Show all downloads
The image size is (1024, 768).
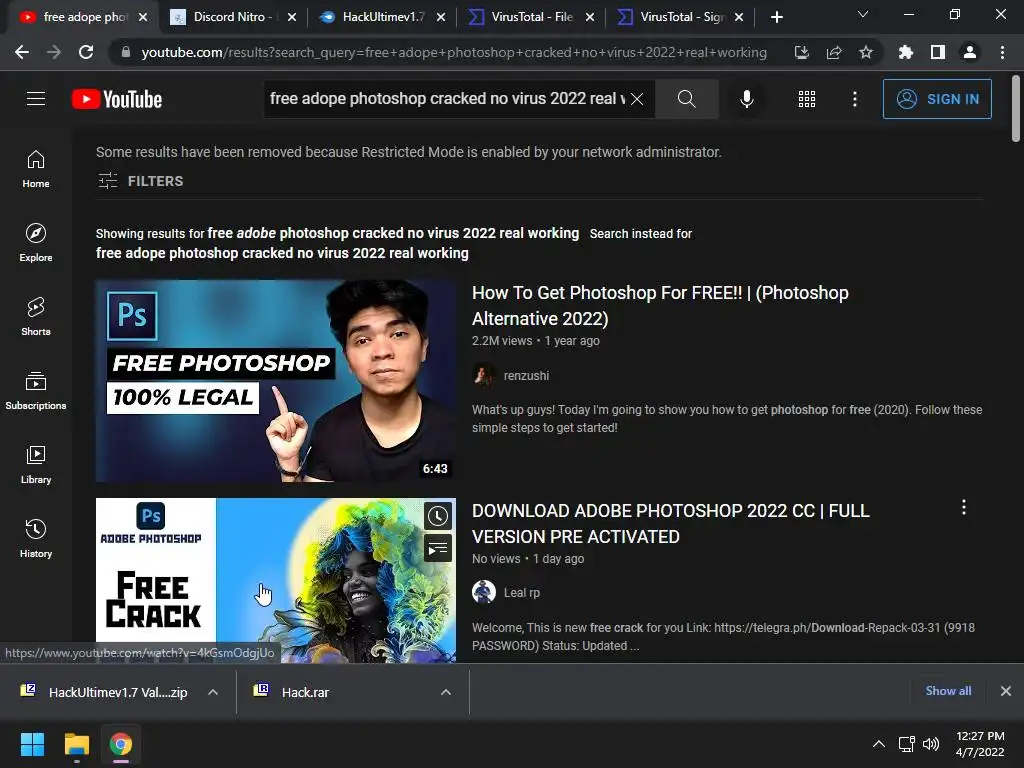(x=948, y=691)
